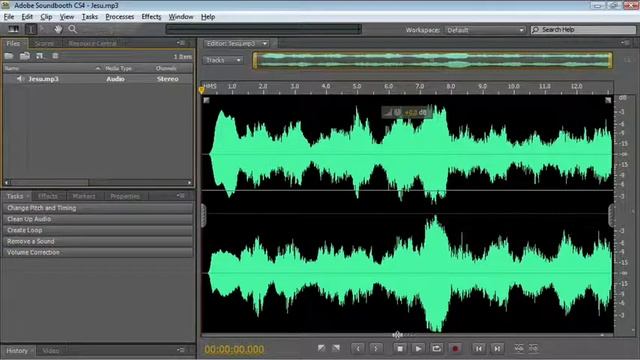This screenshot has width=640, height=360.
Task: Switch to the History tab
Action: pyautogui.click(x=17, y=351)
